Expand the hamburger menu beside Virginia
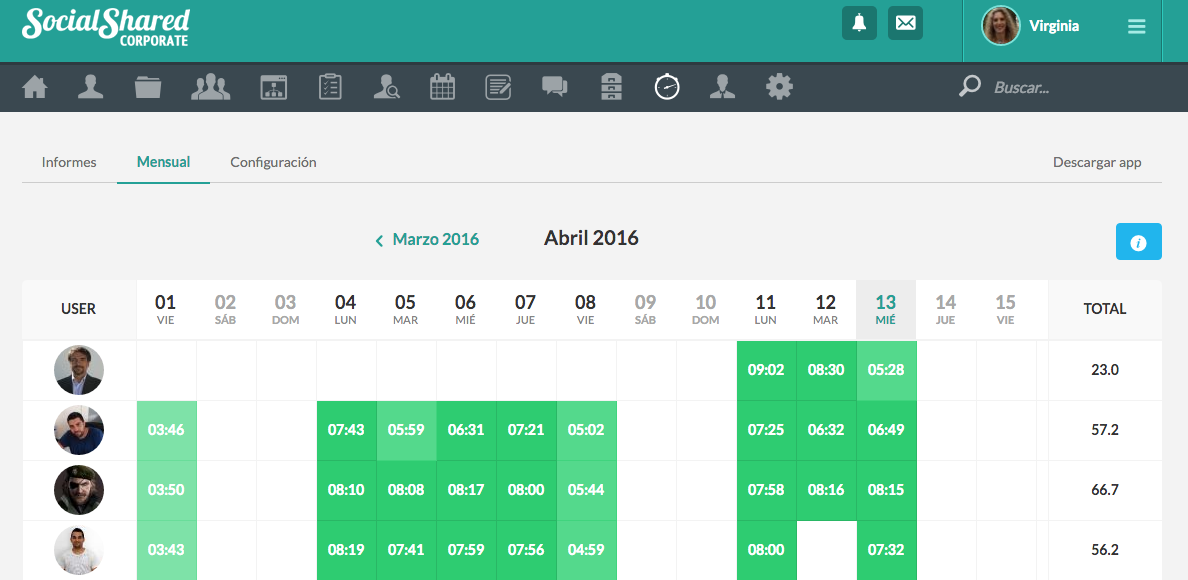The image size is (1188, 580). tap(1137, 27)
